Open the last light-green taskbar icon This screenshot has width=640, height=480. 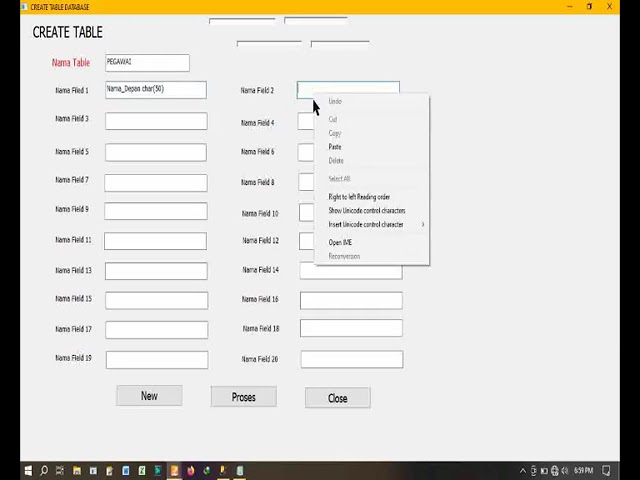240,471
